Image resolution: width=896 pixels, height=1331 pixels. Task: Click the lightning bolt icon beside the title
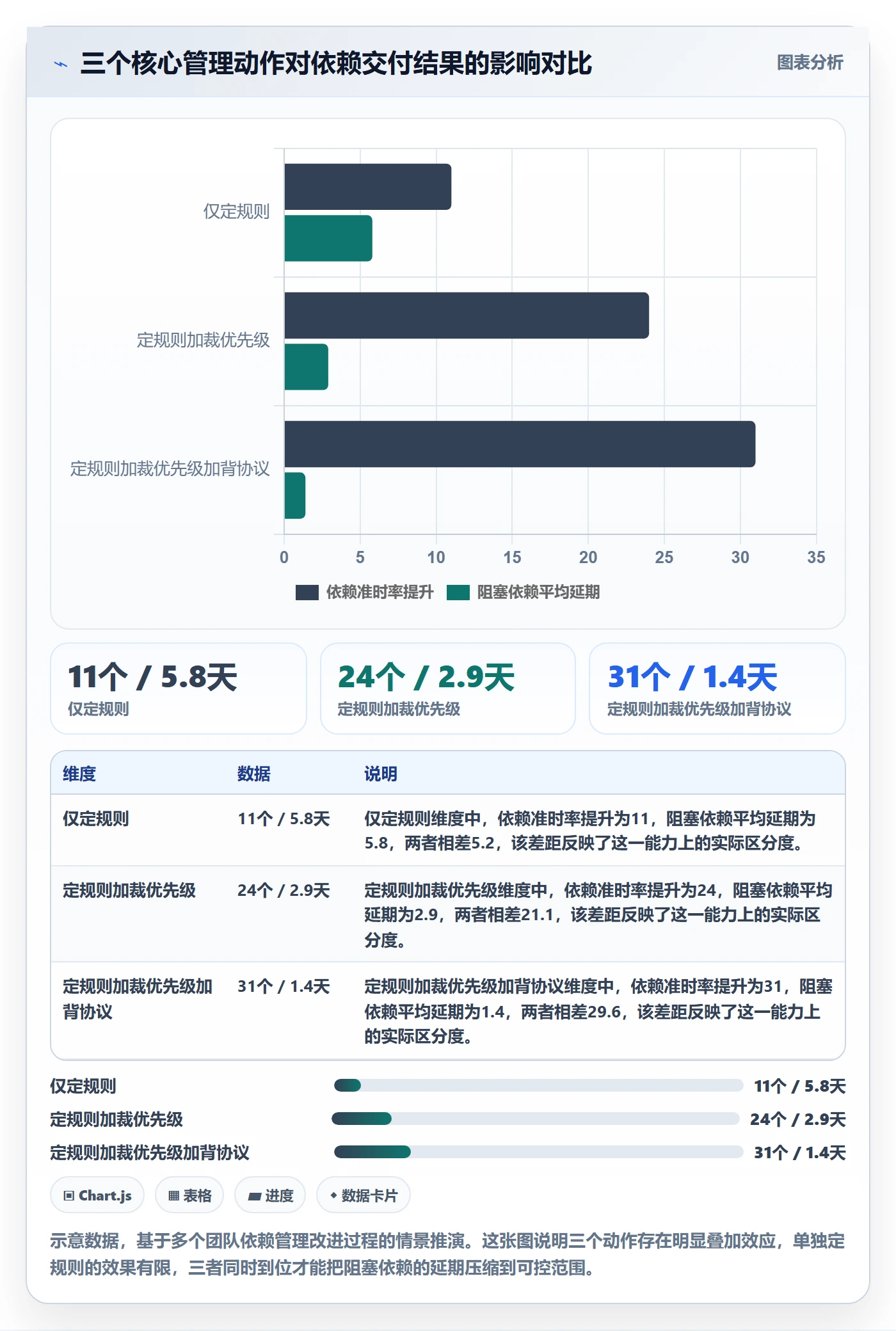(x=61, y=64)
